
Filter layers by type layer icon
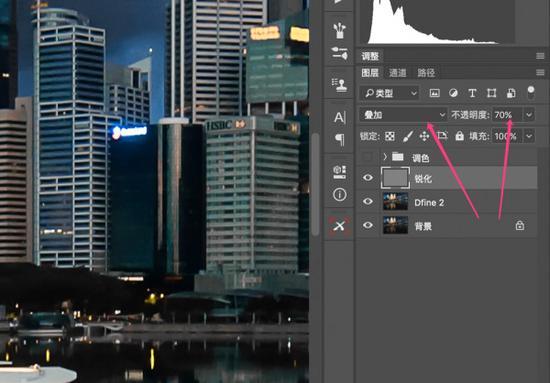pyautogui.click(x=472, y=93)
